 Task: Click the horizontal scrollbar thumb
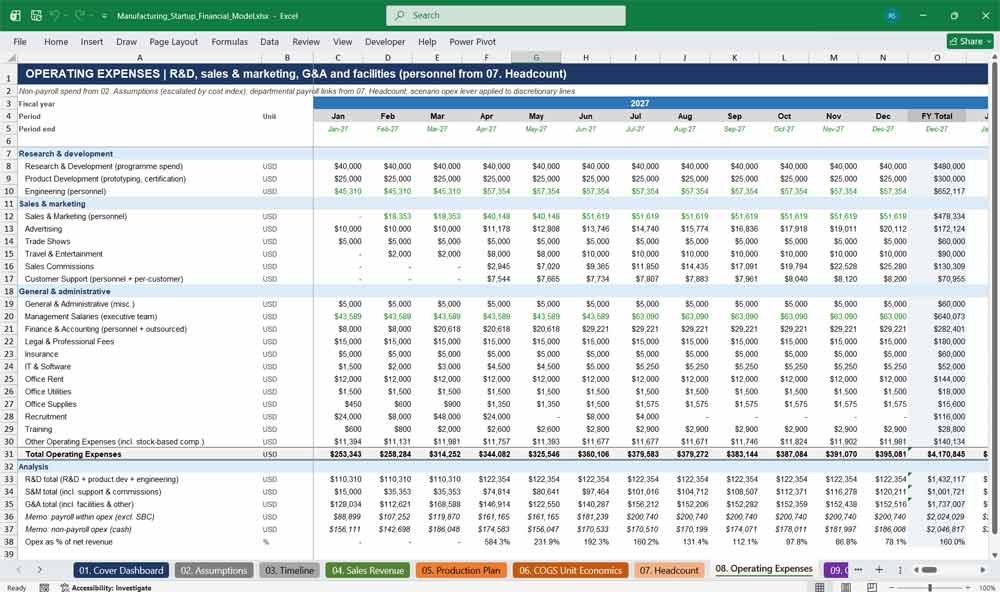(929, 570)
